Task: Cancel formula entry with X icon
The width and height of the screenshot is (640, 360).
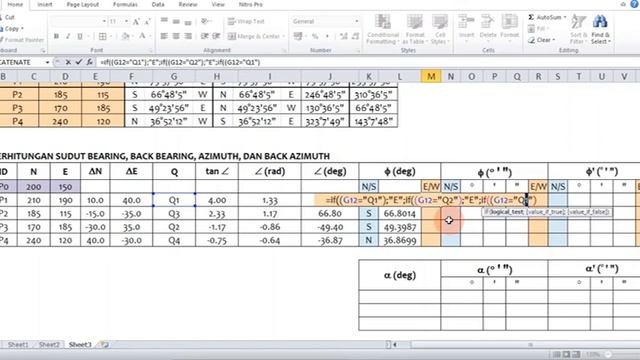Action: [68, 62]
